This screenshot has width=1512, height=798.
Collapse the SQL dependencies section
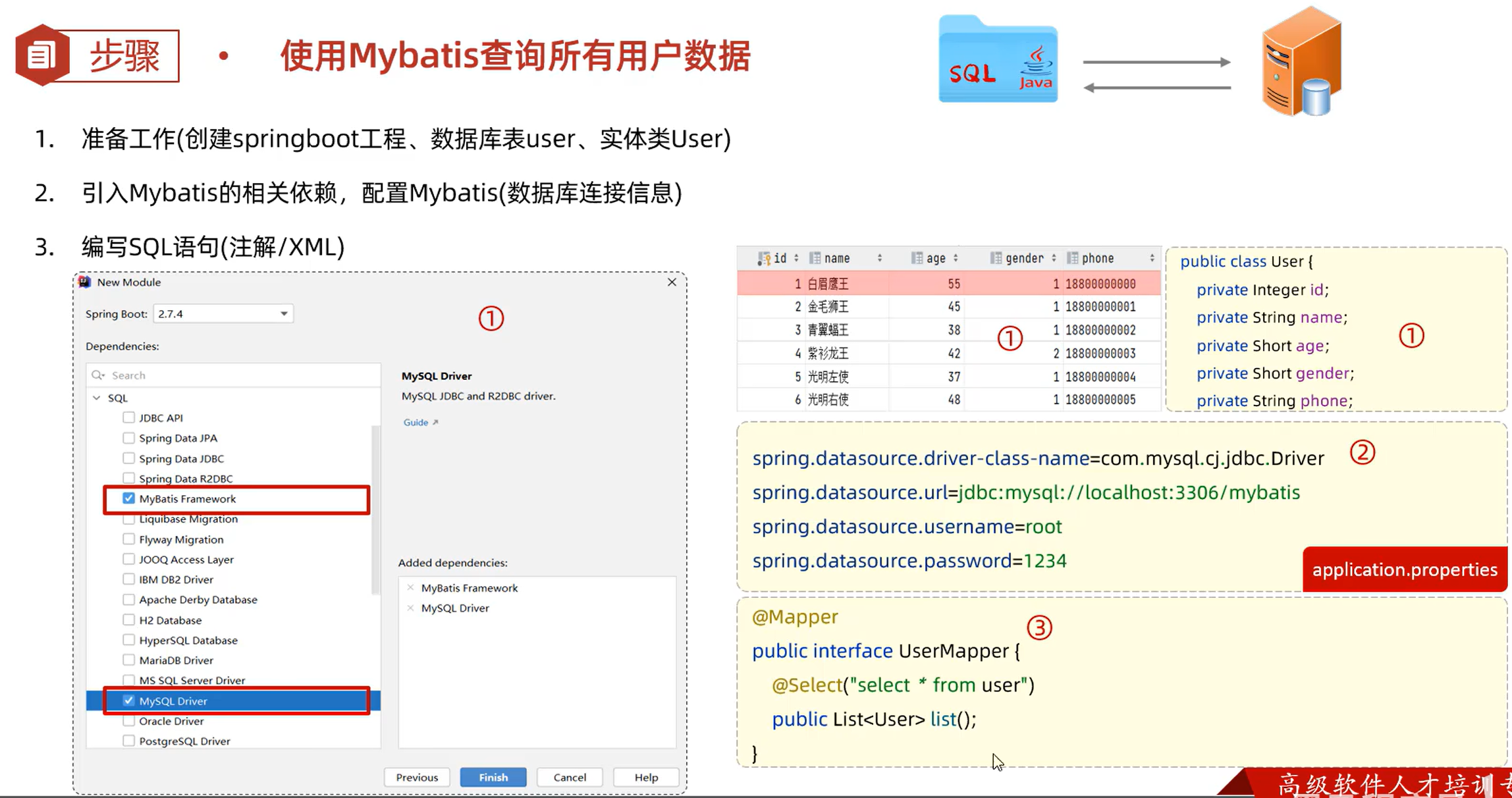point(96,398)
